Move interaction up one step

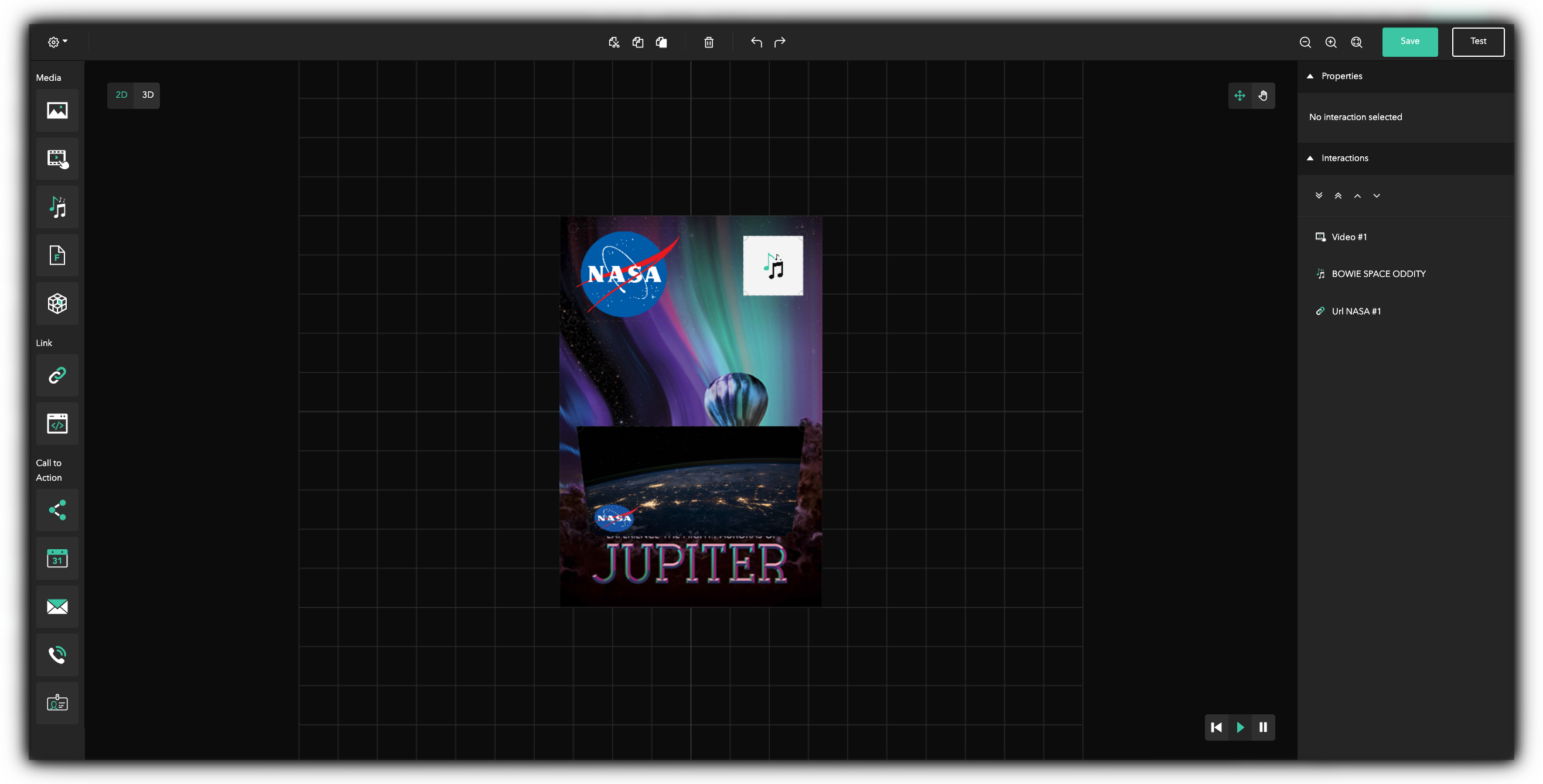point(1357,196)
